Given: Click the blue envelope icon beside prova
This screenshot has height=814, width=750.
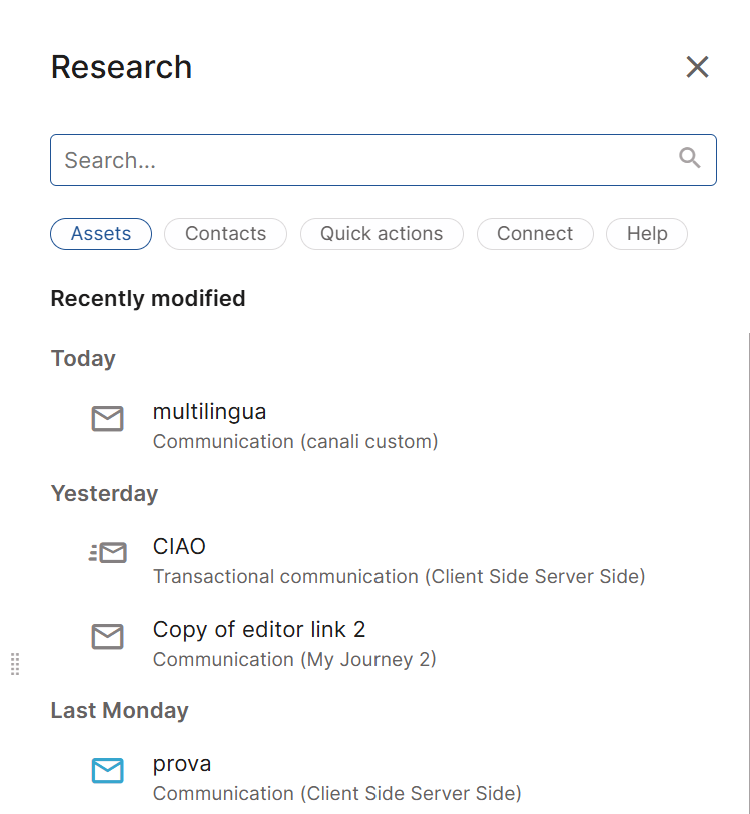Looking at the screenshot, I should pyautogui.click(x=108, y=770).
